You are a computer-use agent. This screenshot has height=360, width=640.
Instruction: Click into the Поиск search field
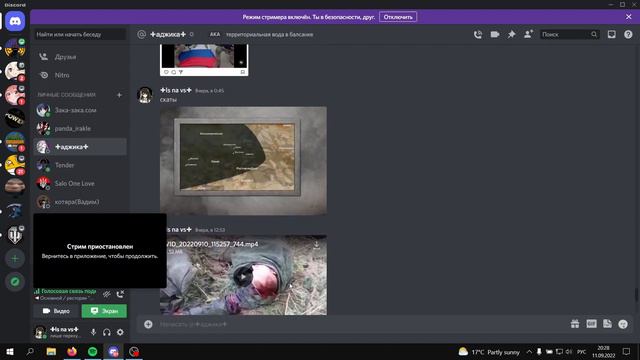[569, 35]
